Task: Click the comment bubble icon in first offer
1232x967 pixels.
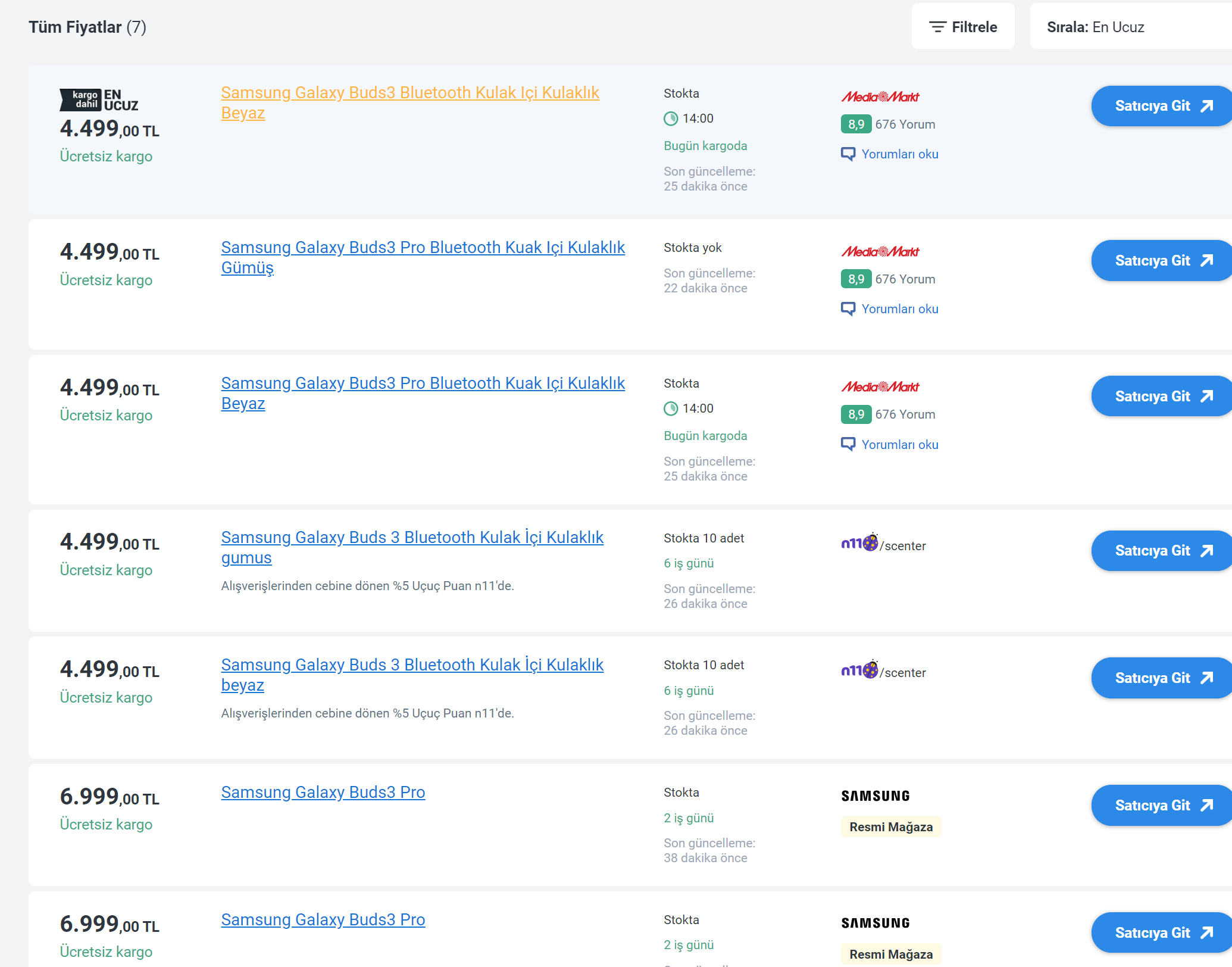Action: tap(848, 154)
